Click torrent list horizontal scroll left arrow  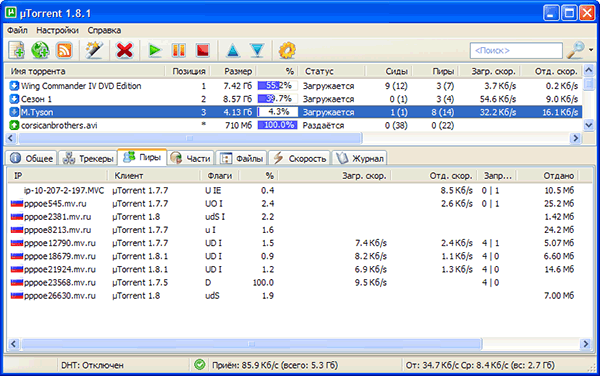point(11,138)
